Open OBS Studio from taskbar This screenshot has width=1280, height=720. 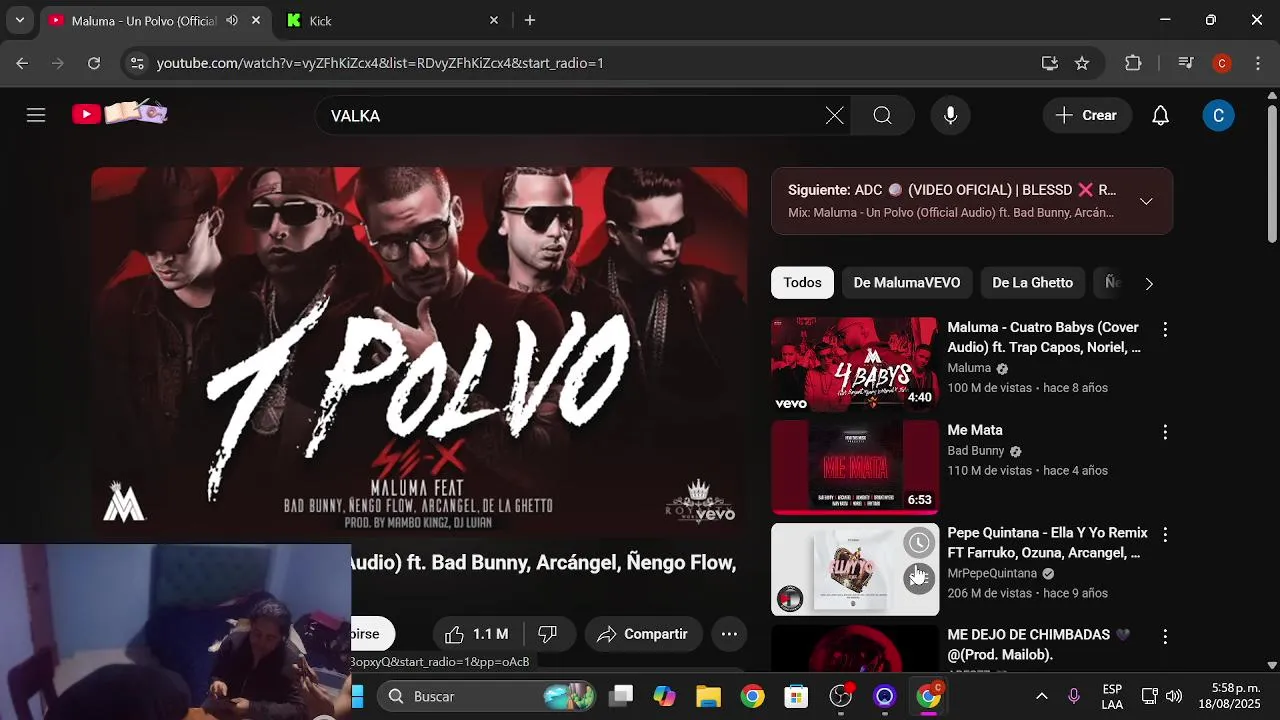click(x=840, y=696)
